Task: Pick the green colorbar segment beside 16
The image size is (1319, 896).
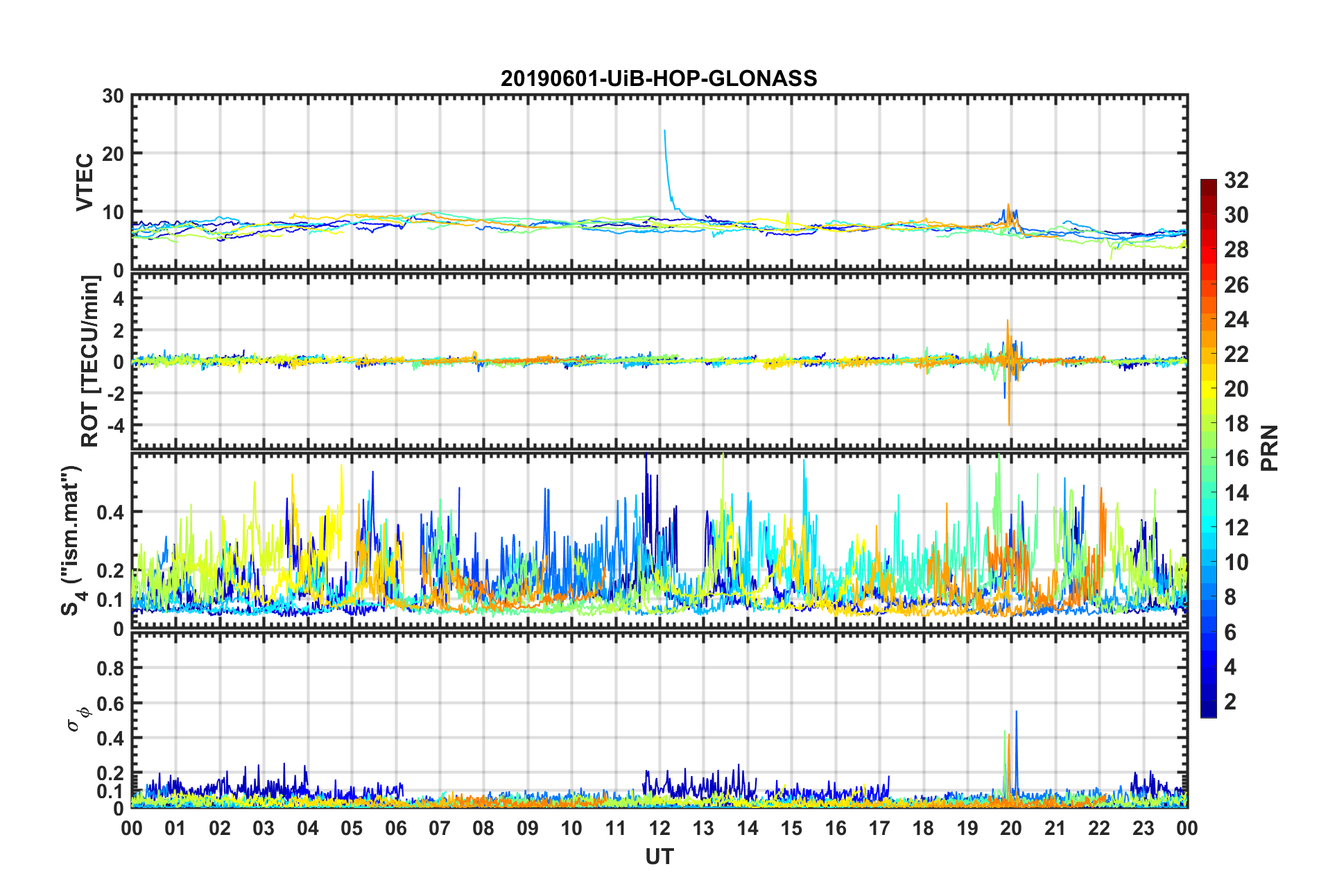Action: point(1209,457)
